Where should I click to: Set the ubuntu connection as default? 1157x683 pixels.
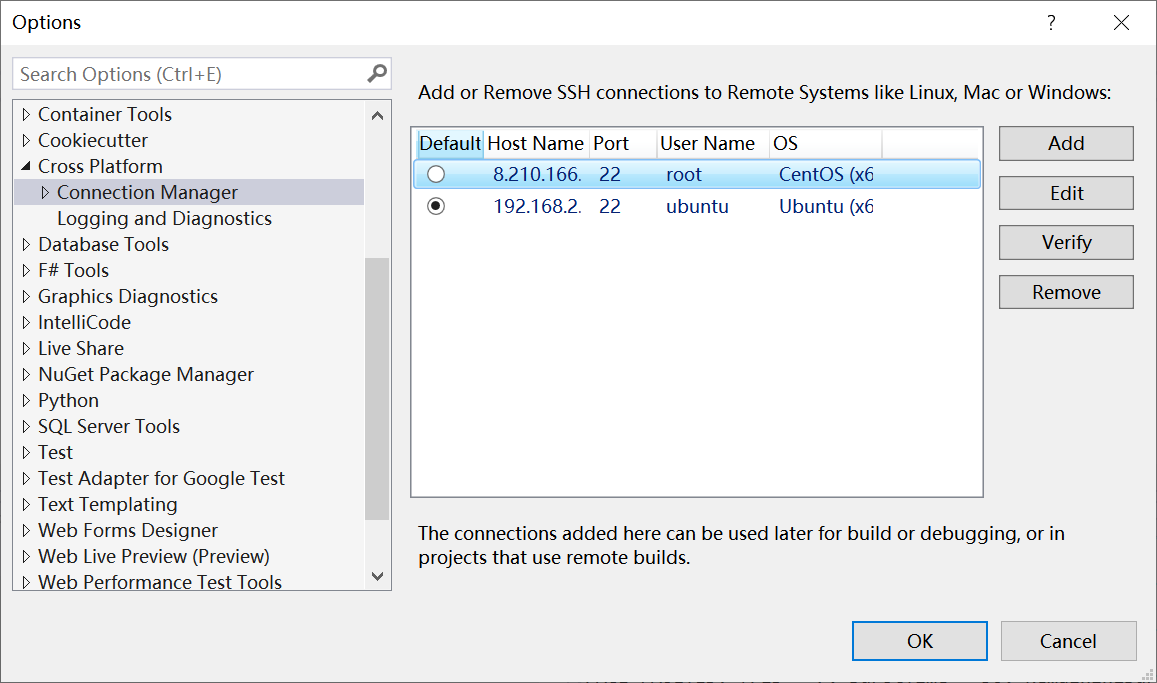(x=437, y=206)
